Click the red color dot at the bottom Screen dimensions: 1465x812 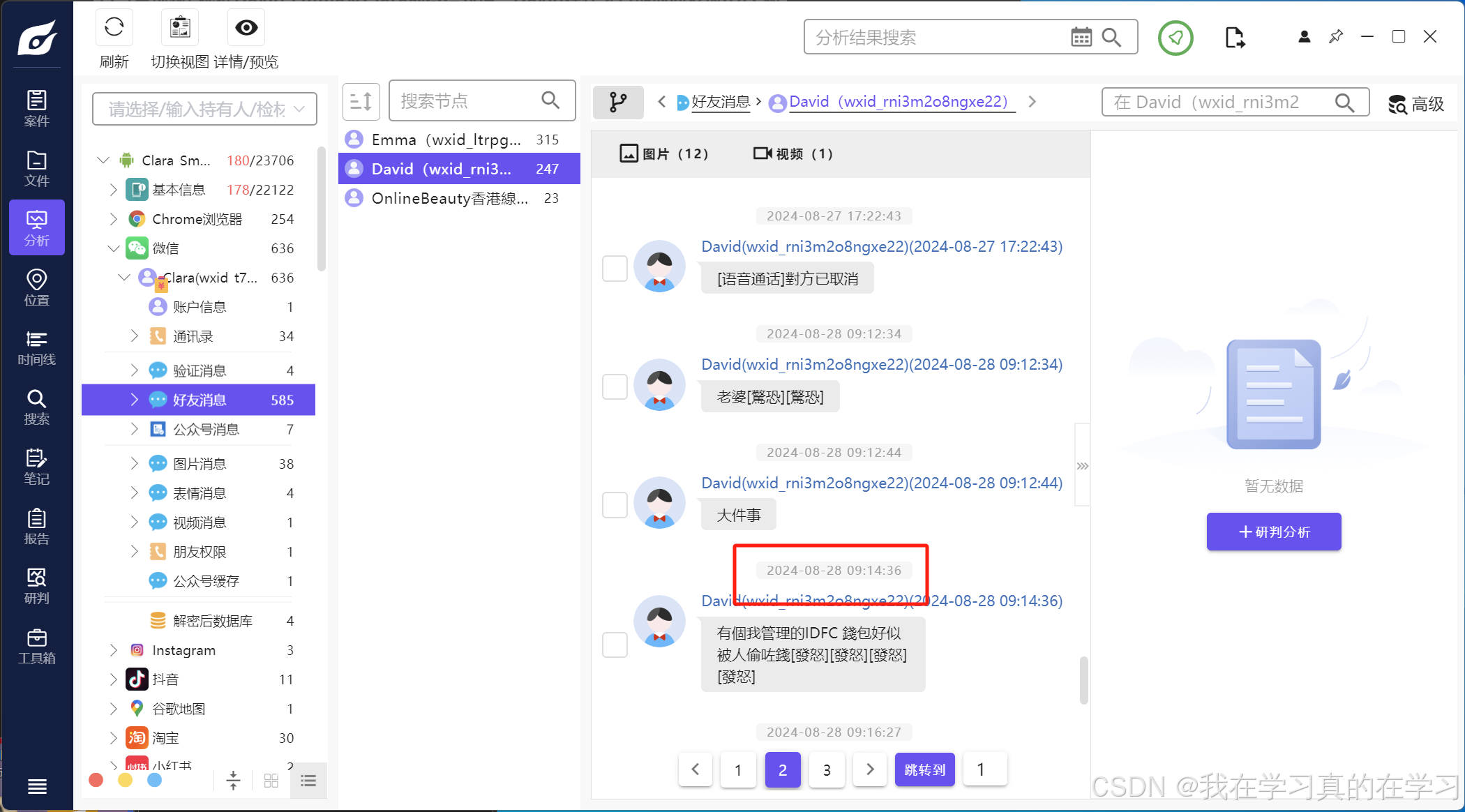coord(96,781)
